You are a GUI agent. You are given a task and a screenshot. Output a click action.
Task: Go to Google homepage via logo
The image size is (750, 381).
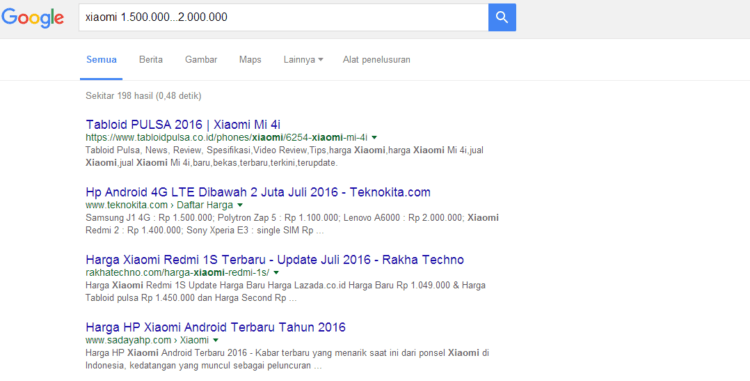[33, 18]
